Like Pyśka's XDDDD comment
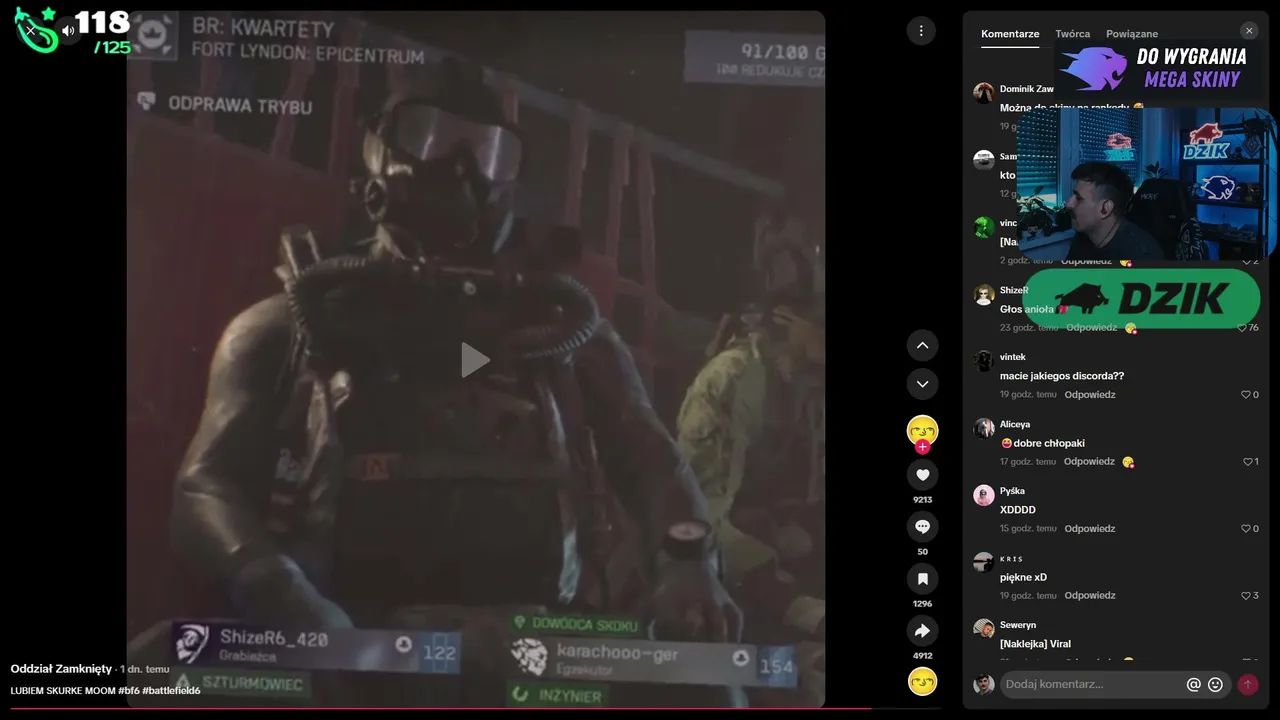This screenshot has height=720, width=1280. point(1245,529)
